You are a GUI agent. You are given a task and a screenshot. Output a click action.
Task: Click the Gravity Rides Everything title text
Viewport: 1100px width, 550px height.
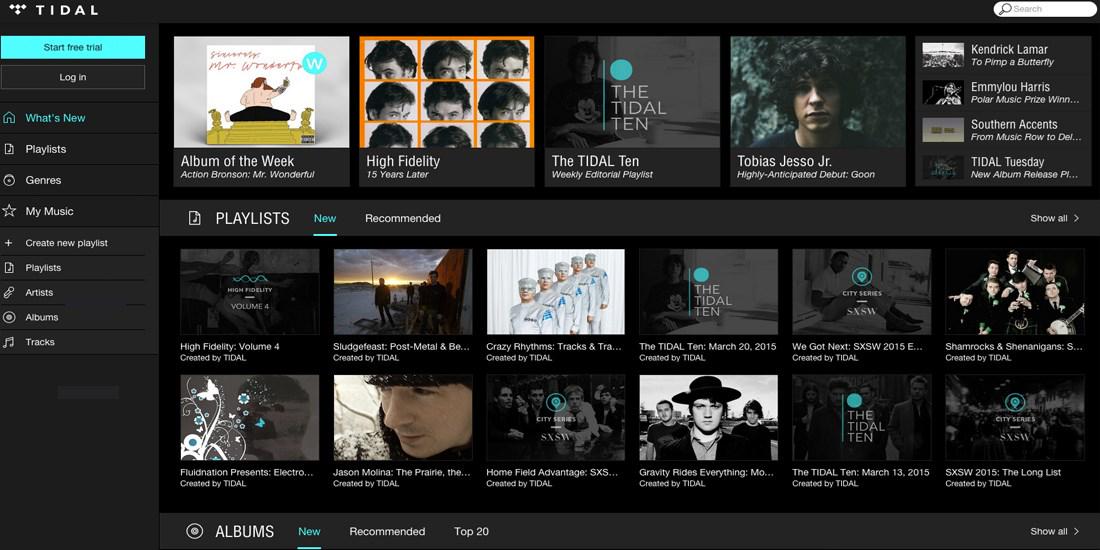pyautogui.click(x=706, y=472)
